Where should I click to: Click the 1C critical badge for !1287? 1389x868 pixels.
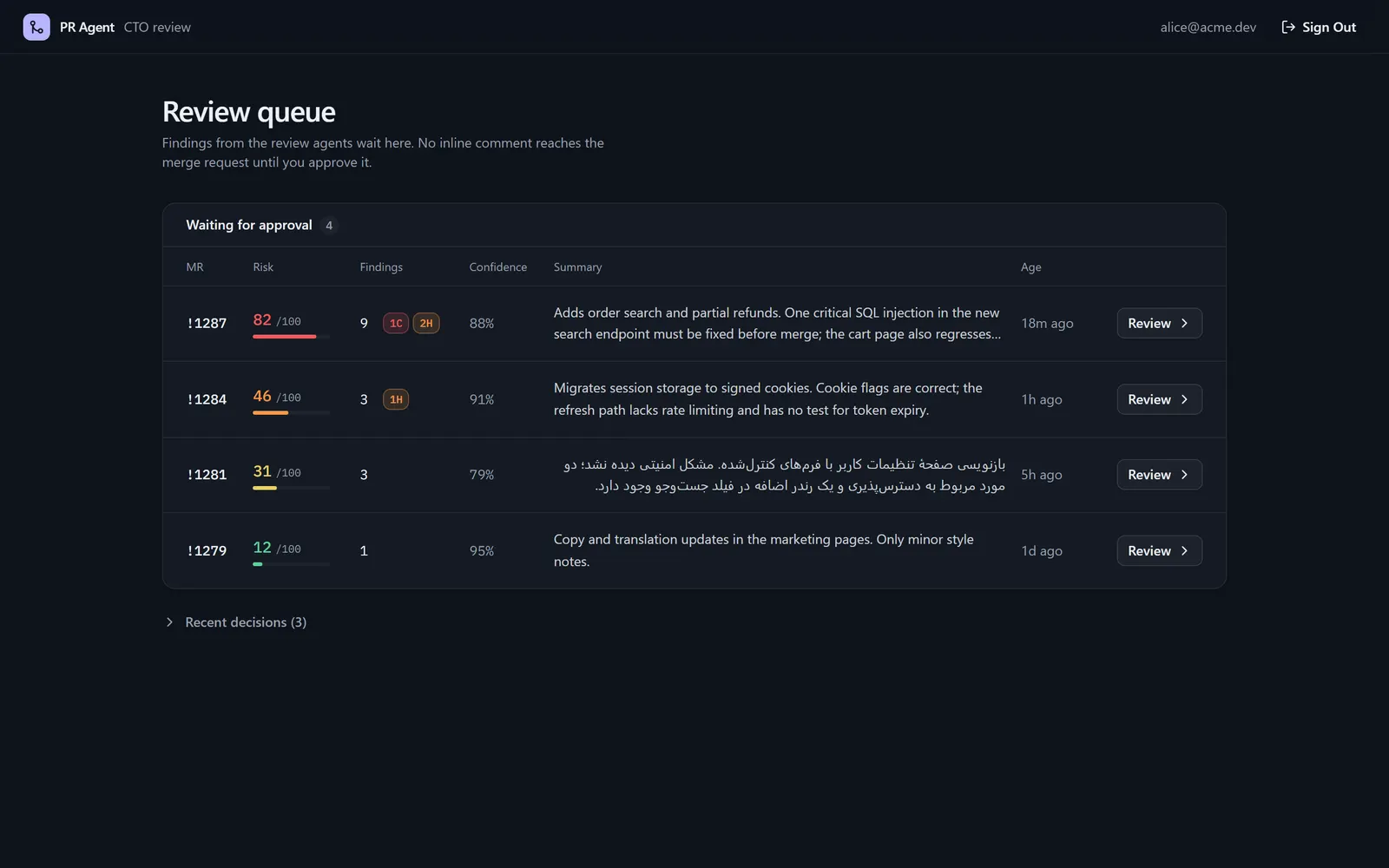point(396,323)
